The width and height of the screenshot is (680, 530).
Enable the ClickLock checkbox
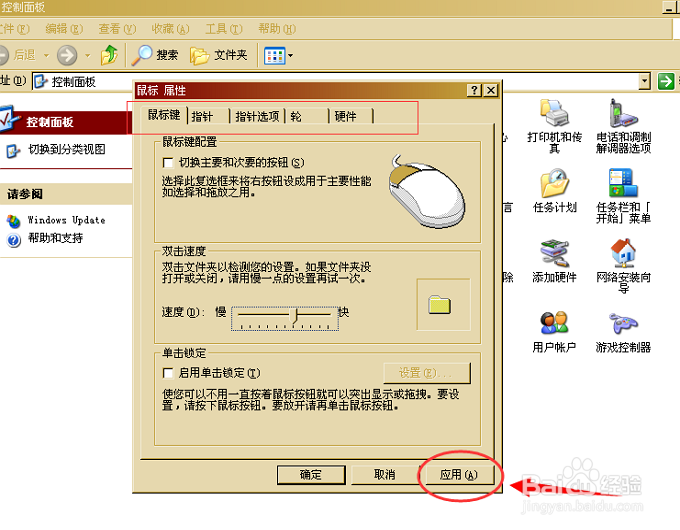tap(168, 373)
